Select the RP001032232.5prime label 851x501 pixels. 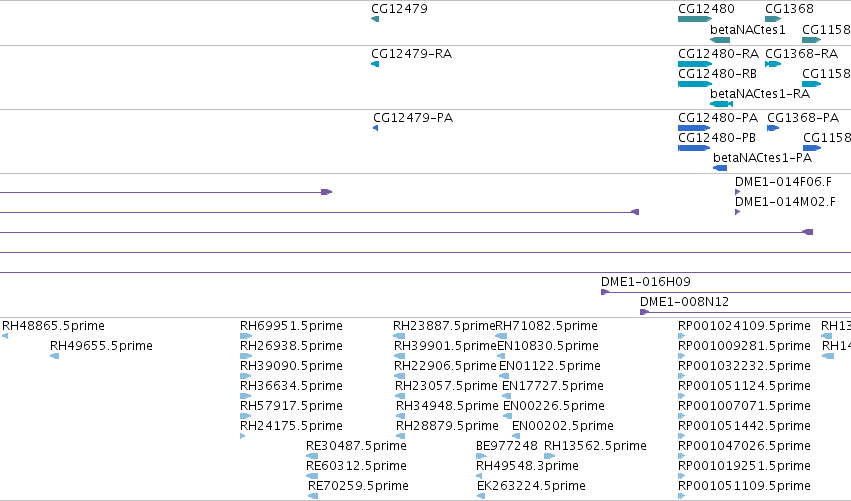pyautogui.click(x=744, y=366)
